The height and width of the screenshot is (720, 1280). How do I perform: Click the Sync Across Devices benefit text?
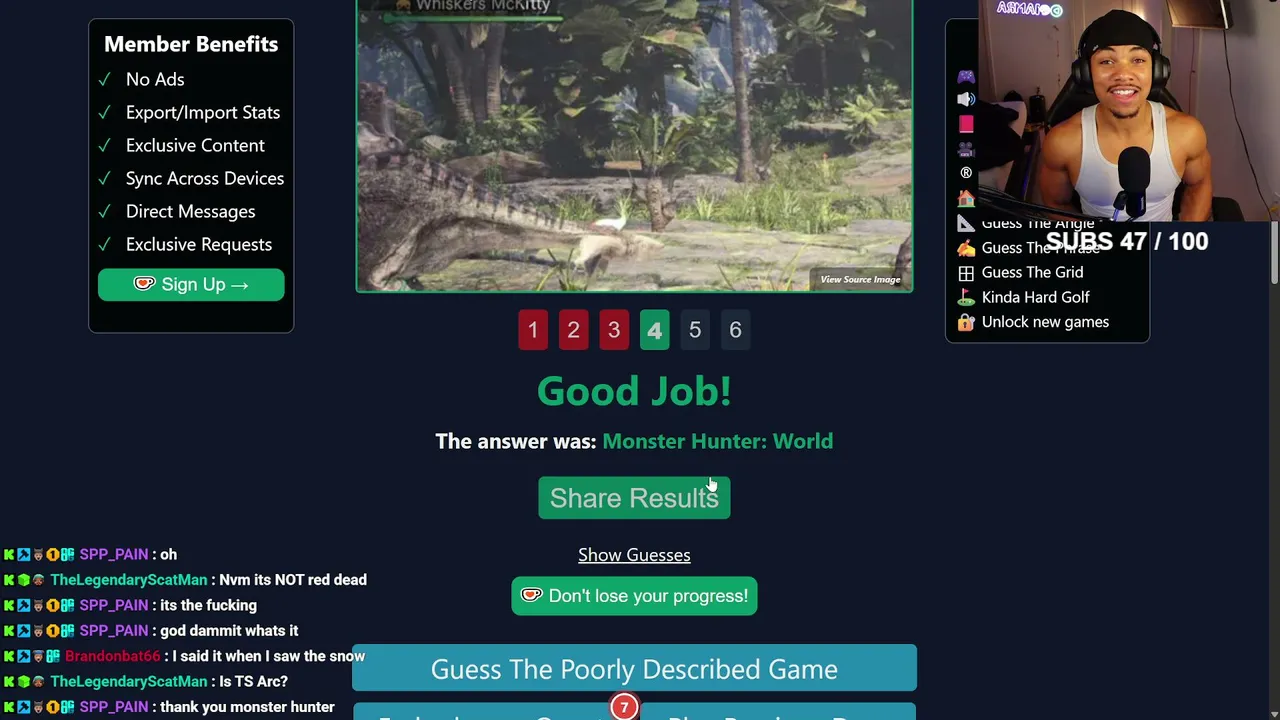(x=205, y=178)
